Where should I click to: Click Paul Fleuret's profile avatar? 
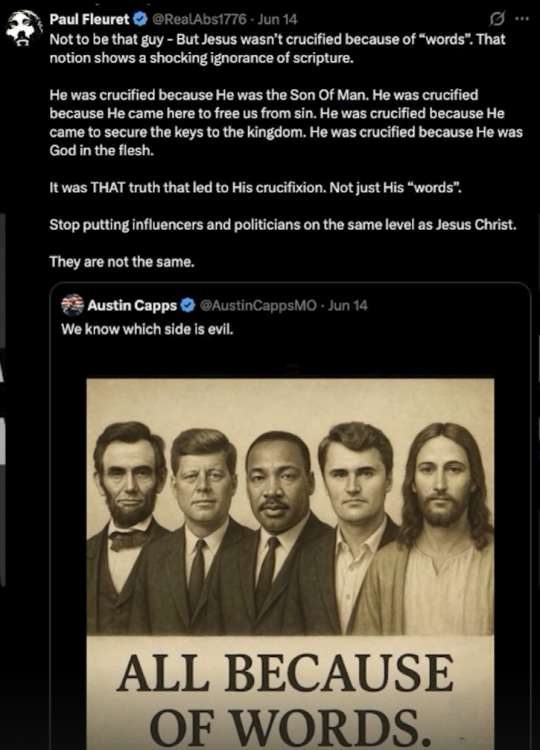click(22, 28)
